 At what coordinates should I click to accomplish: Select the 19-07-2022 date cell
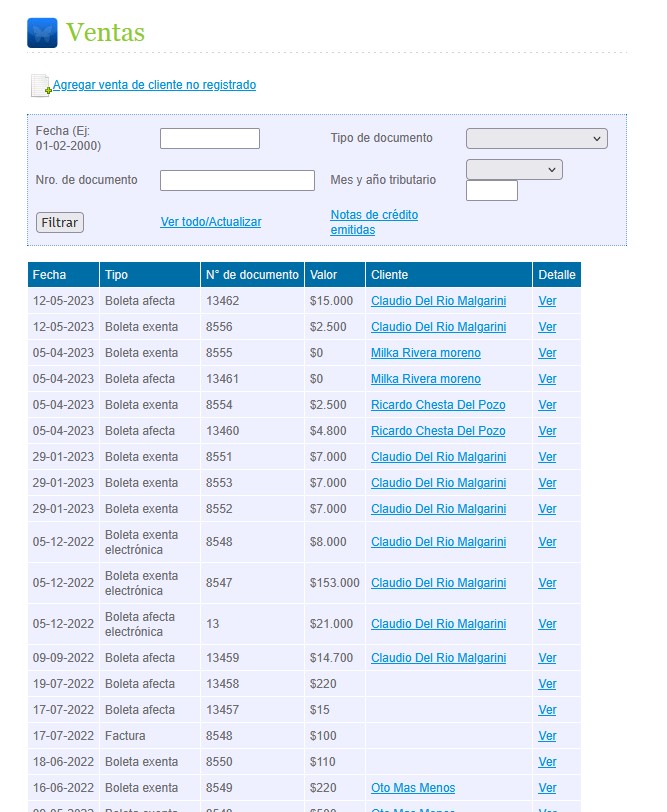coord(63,684)
